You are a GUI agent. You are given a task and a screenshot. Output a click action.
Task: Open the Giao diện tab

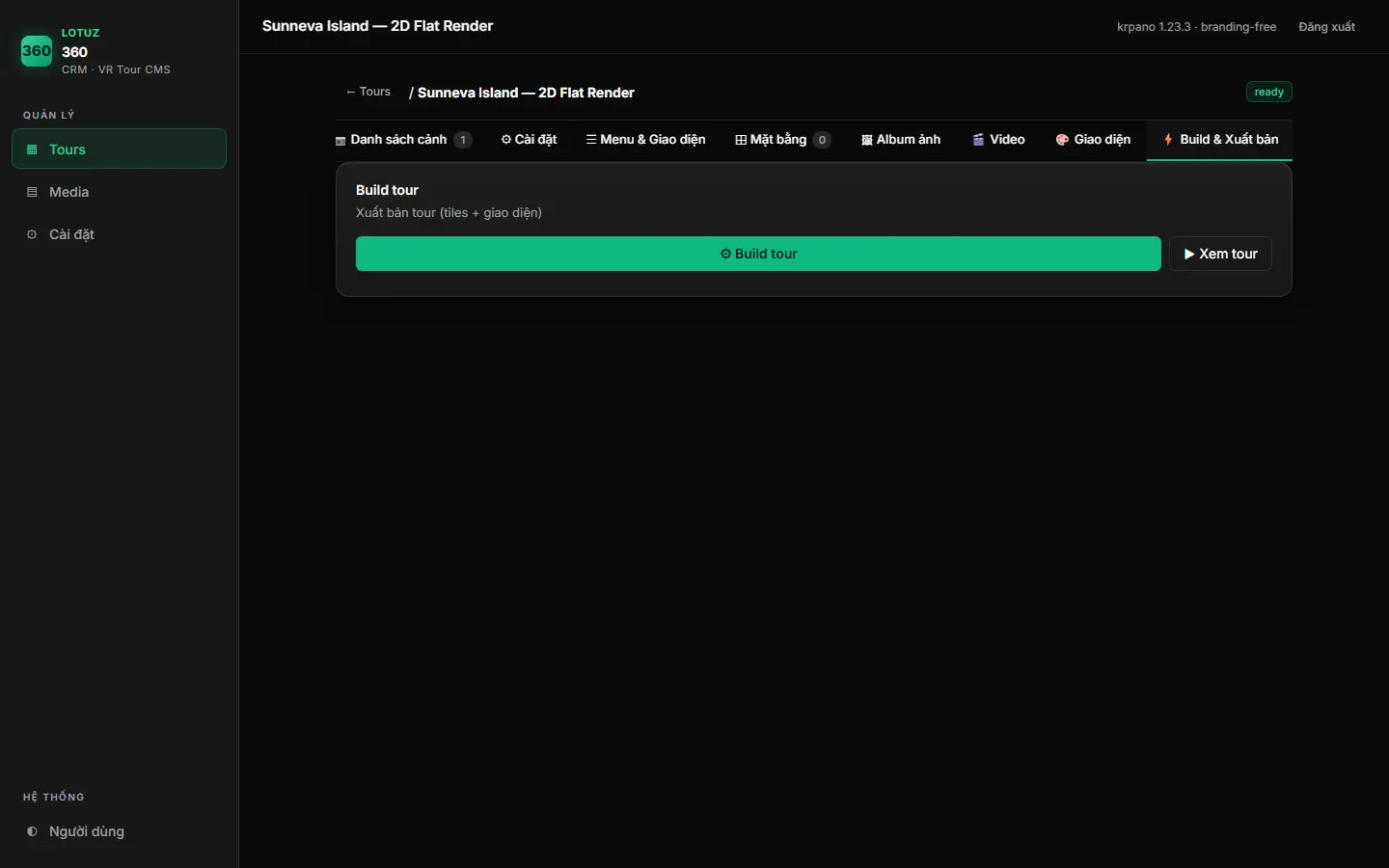(1093, 140)
